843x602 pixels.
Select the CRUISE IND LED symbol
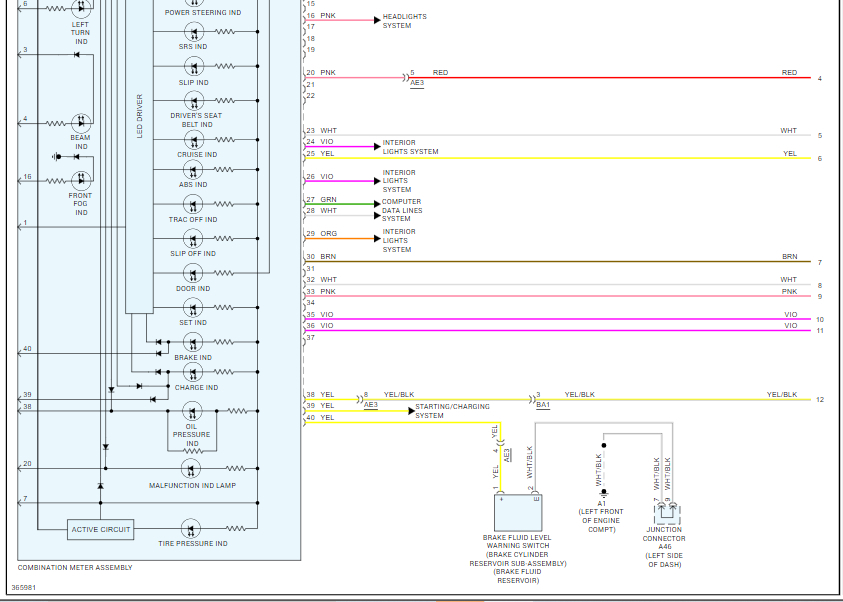(x=193, y=141)
